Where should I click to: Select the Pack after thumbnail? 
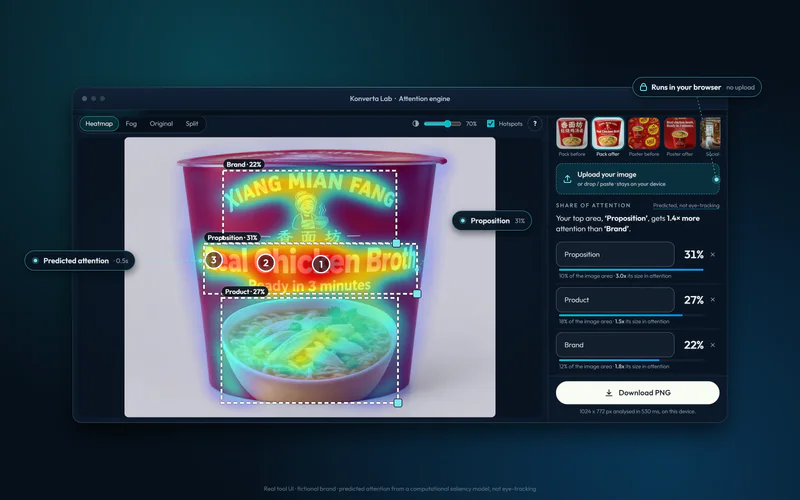tap(608, 133)
